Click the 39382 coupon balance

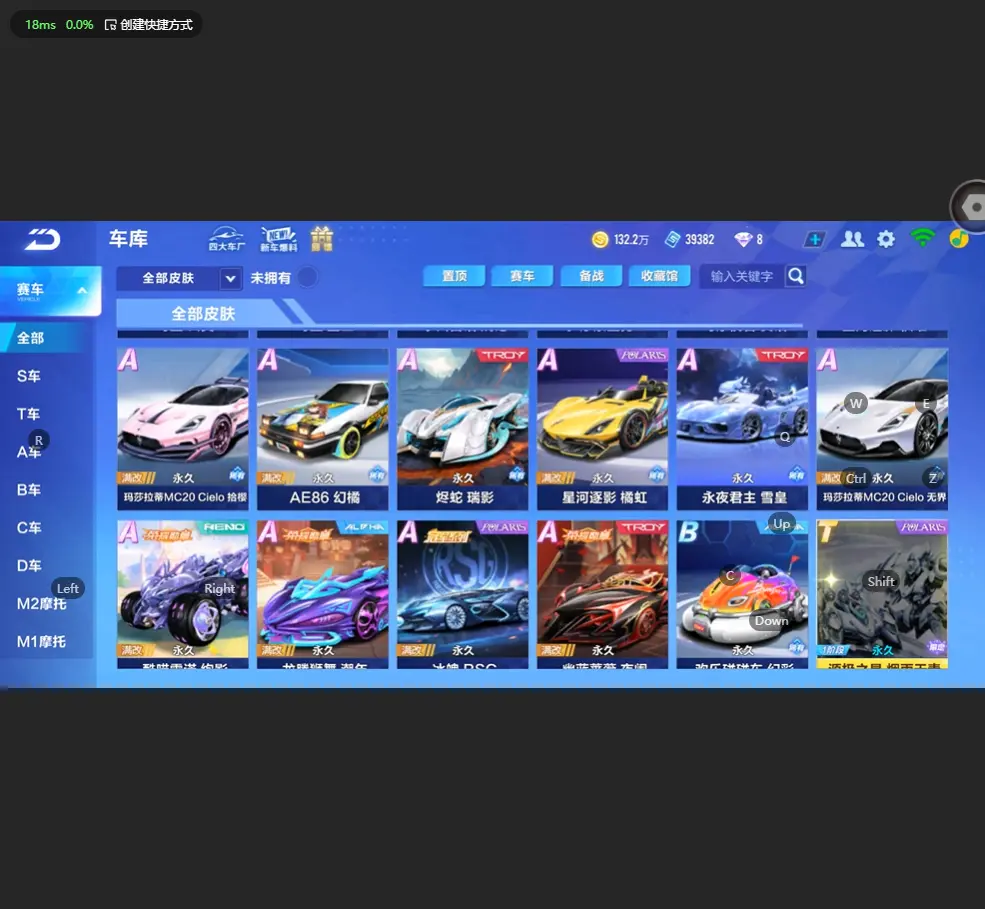(x=700, y=240)
